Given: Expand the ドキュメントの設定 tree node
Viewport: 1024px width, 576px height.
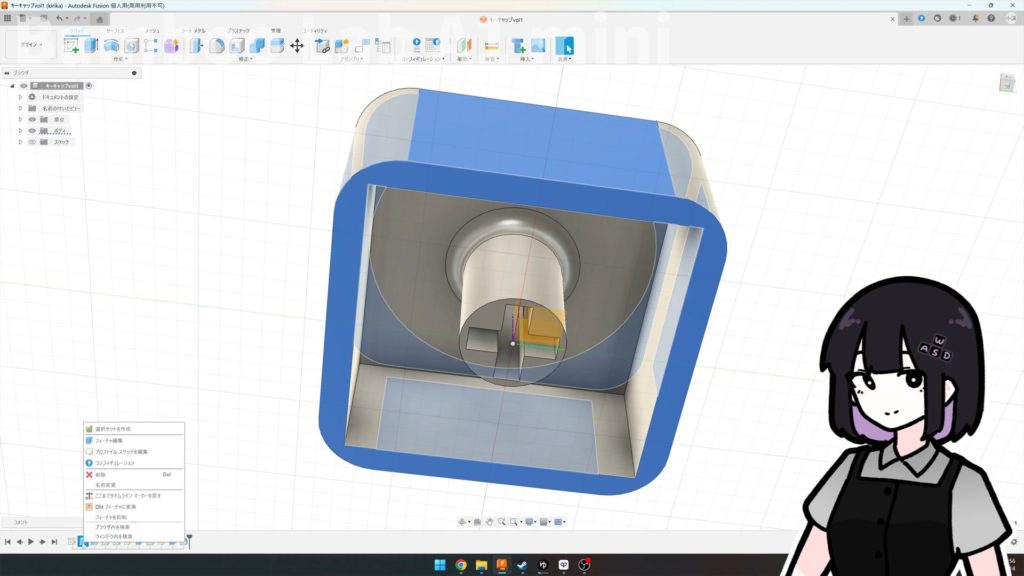Looking at the screenshot, I should [x=19, y=97].
